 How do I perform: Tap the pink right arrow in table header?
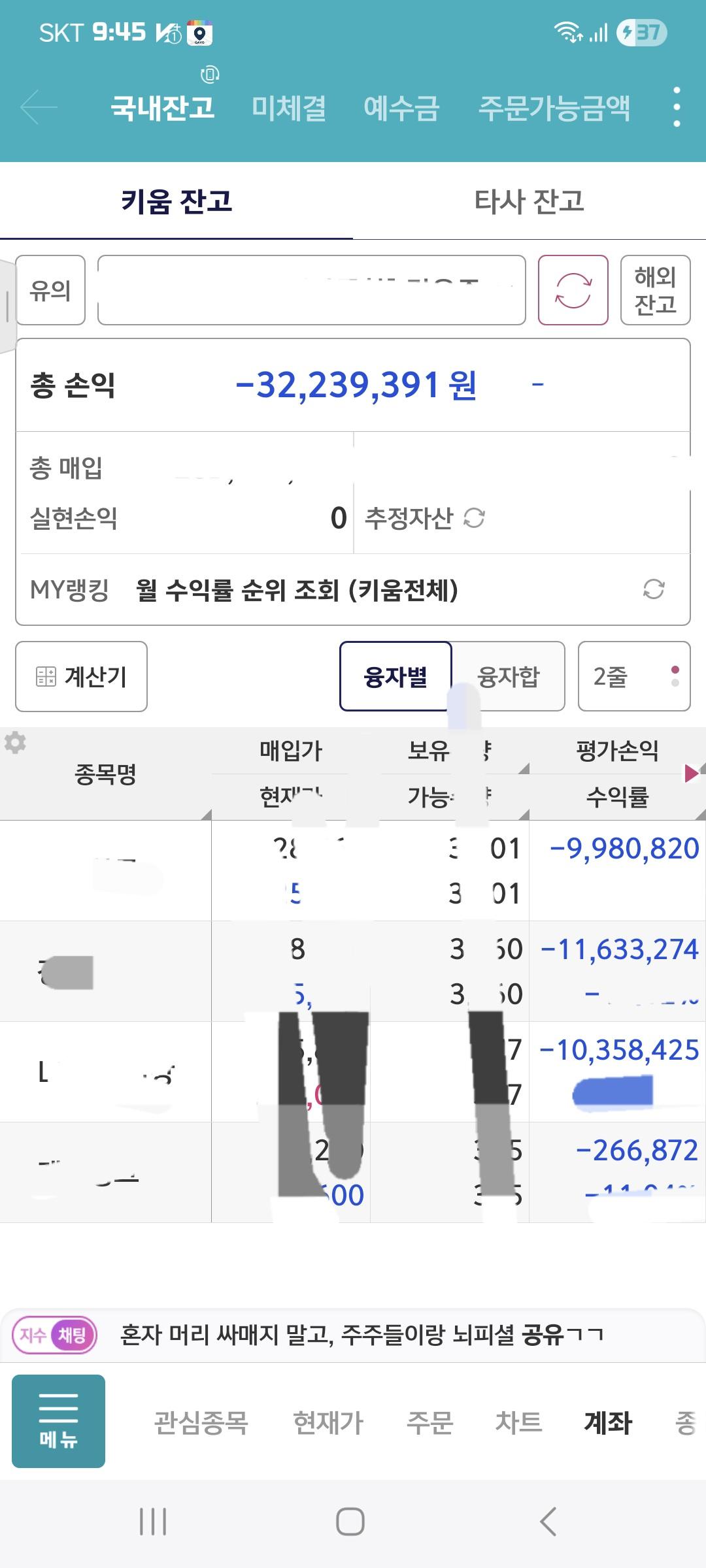tap(691, 774)
